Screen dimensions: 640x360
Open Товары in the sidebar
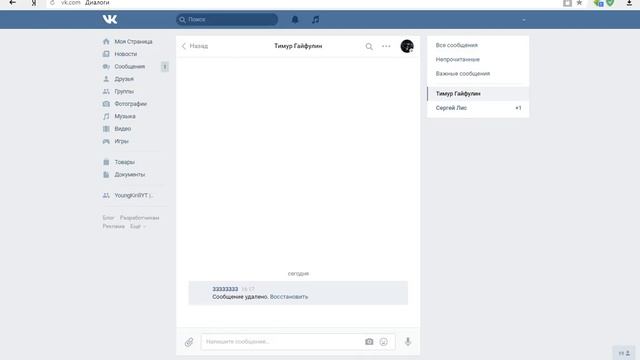124,162
